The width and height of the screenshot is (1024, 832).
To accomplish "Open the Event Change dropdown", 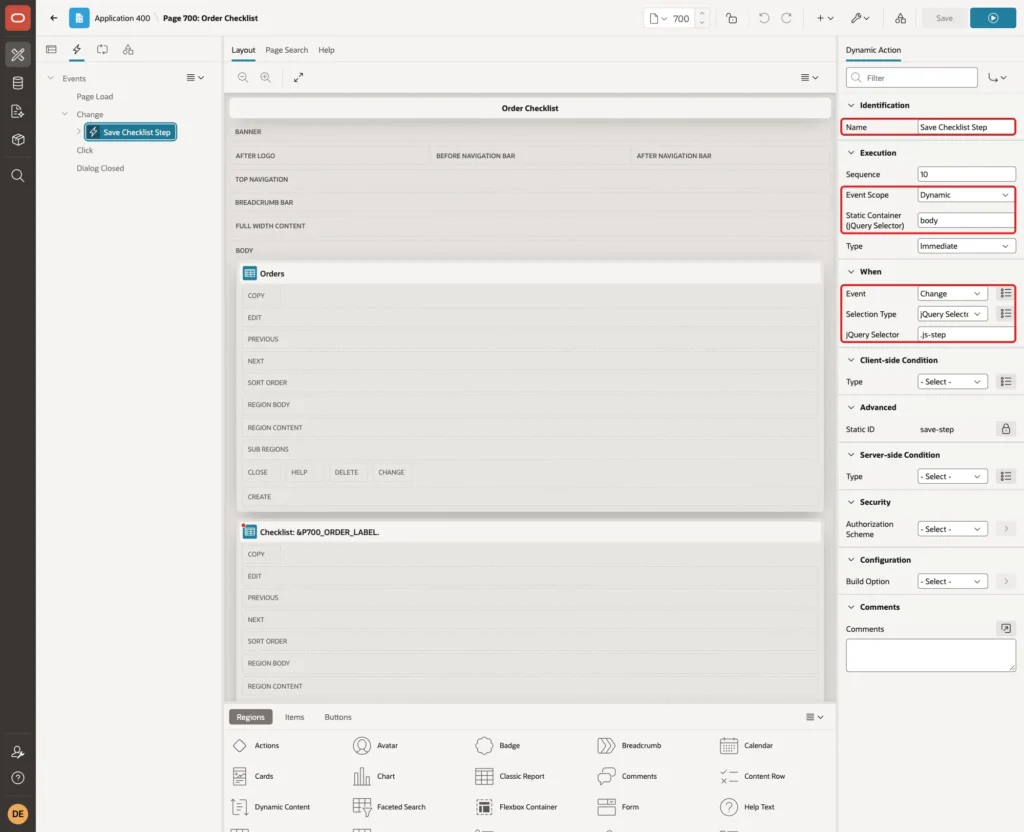I will click(951, 294).
